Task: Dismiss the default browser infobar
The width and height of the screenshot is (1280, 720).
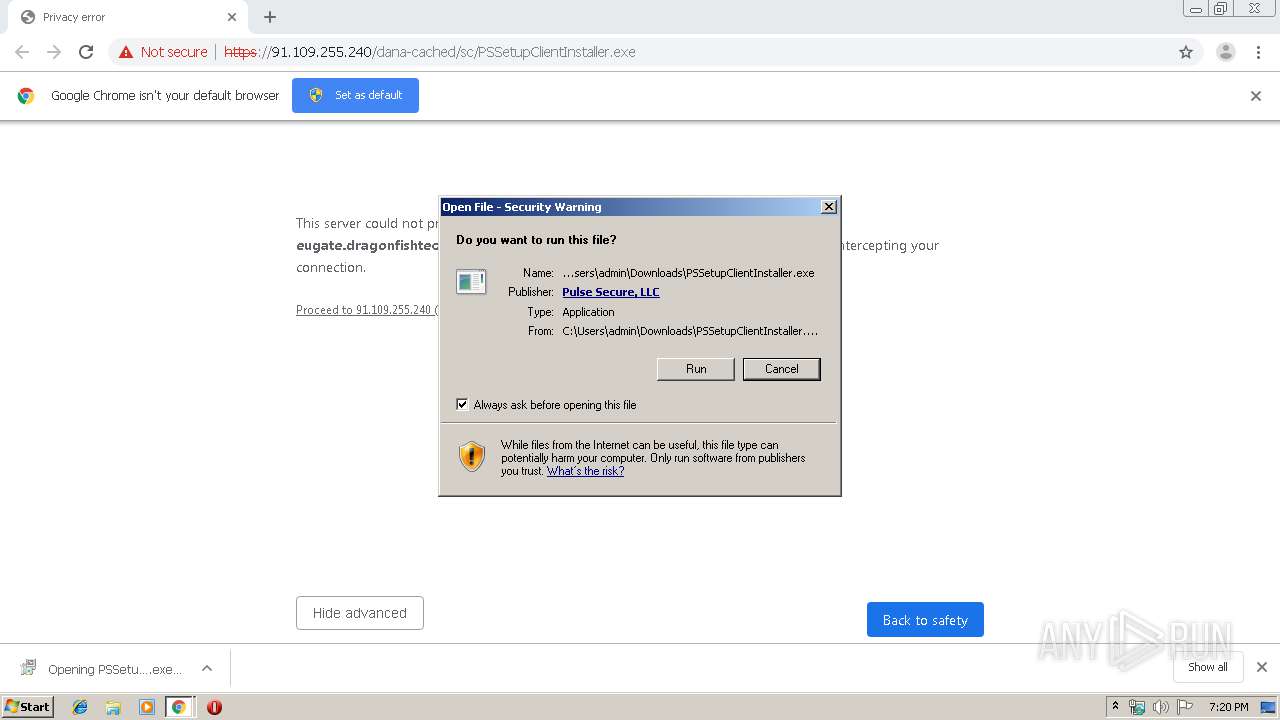Action: [1256, 96]
